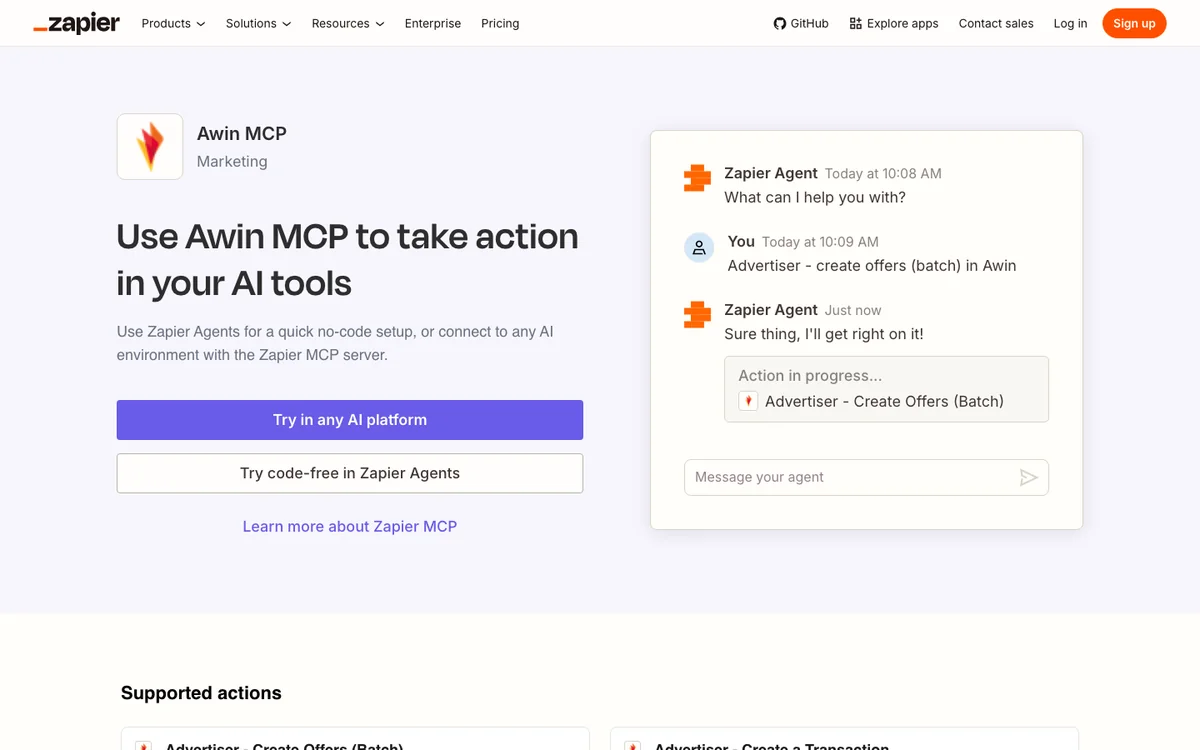Open the GitHub link in header

click(x=801, y=23)
